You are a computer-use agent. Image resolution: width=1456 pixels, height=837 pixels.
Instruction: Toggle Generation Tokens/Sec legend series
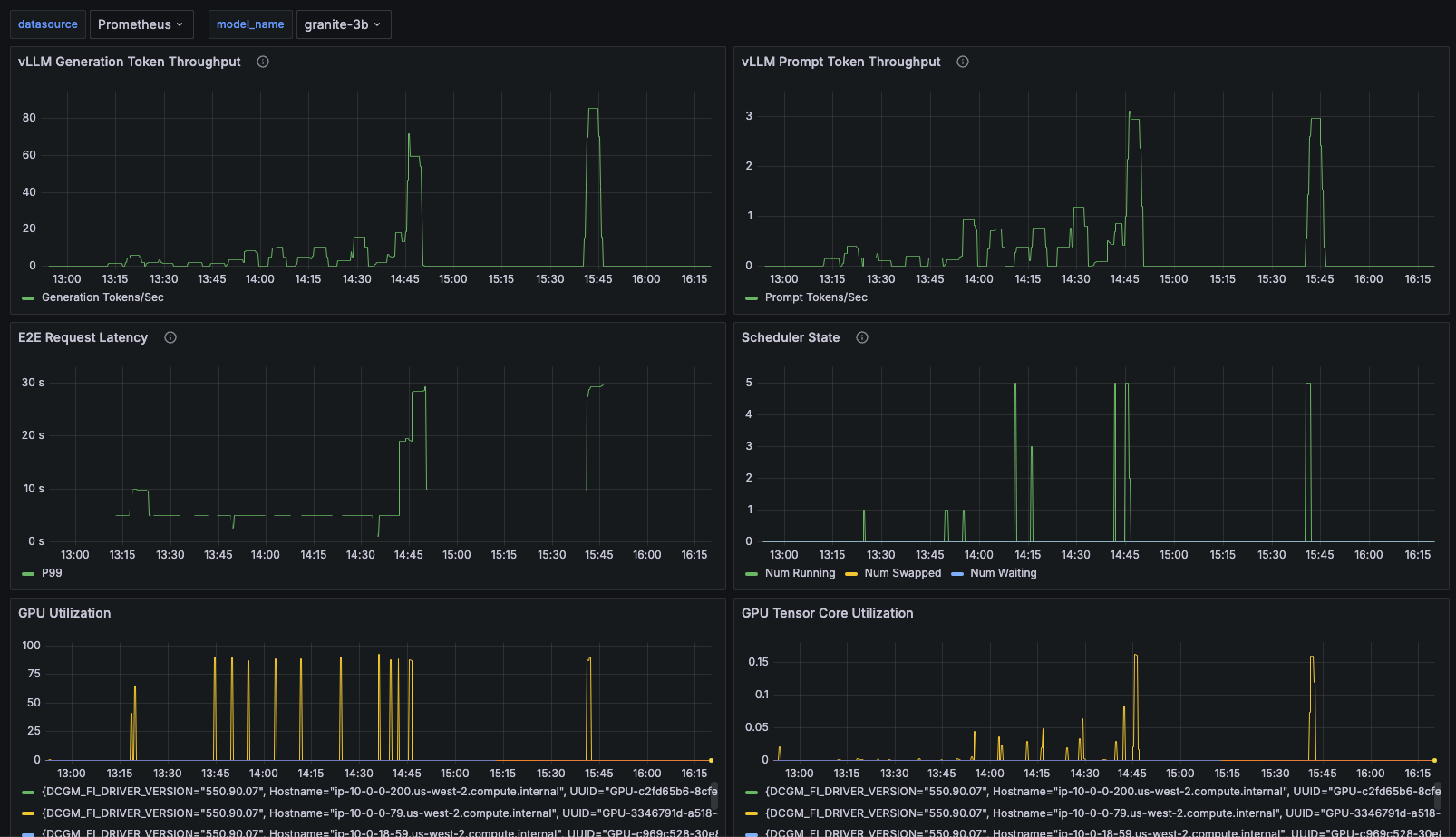coord(102,297)
